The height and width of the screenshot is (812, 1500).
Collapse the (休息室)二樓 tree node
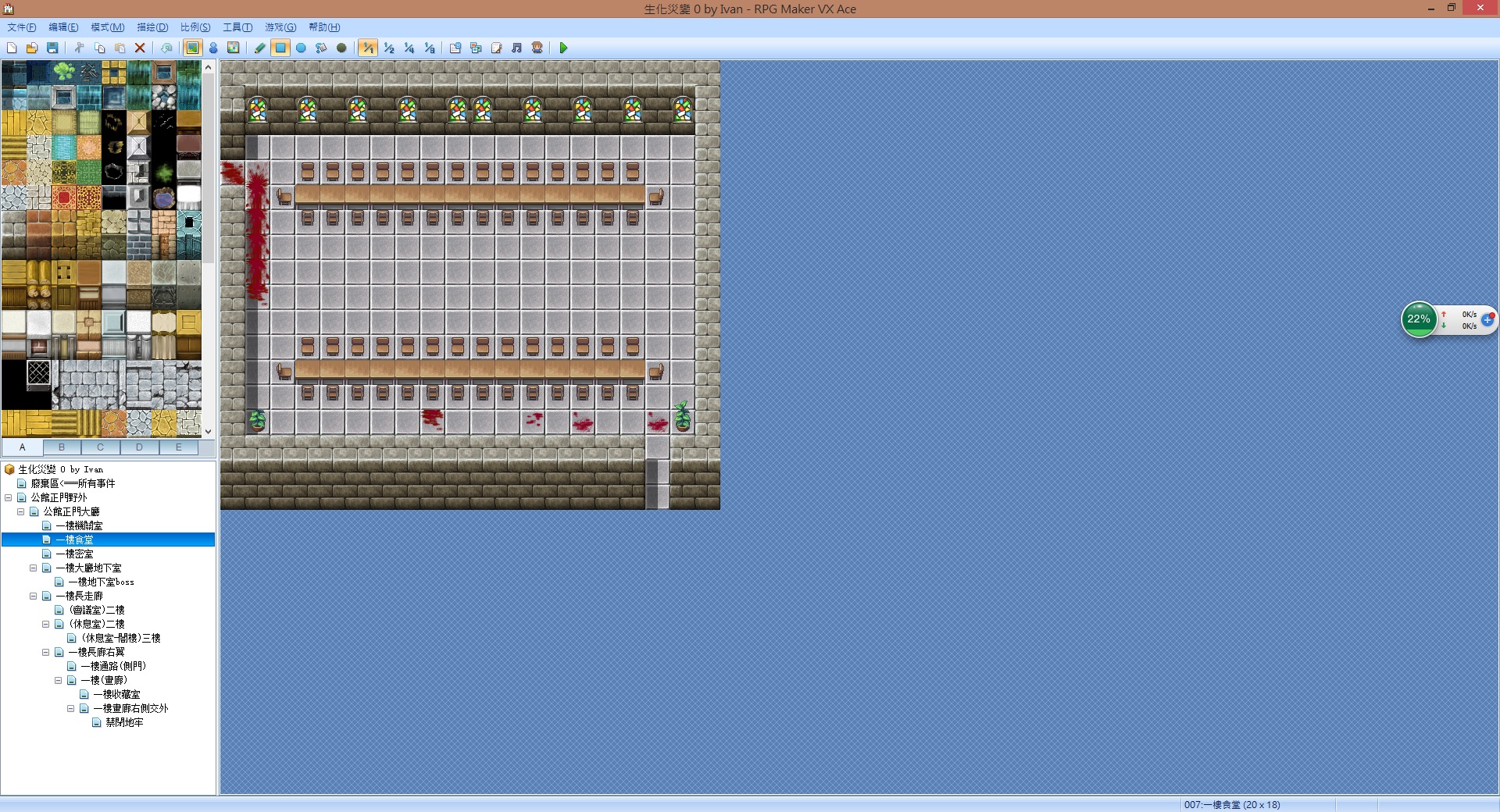pyautogui.click(x=46, y=624)
